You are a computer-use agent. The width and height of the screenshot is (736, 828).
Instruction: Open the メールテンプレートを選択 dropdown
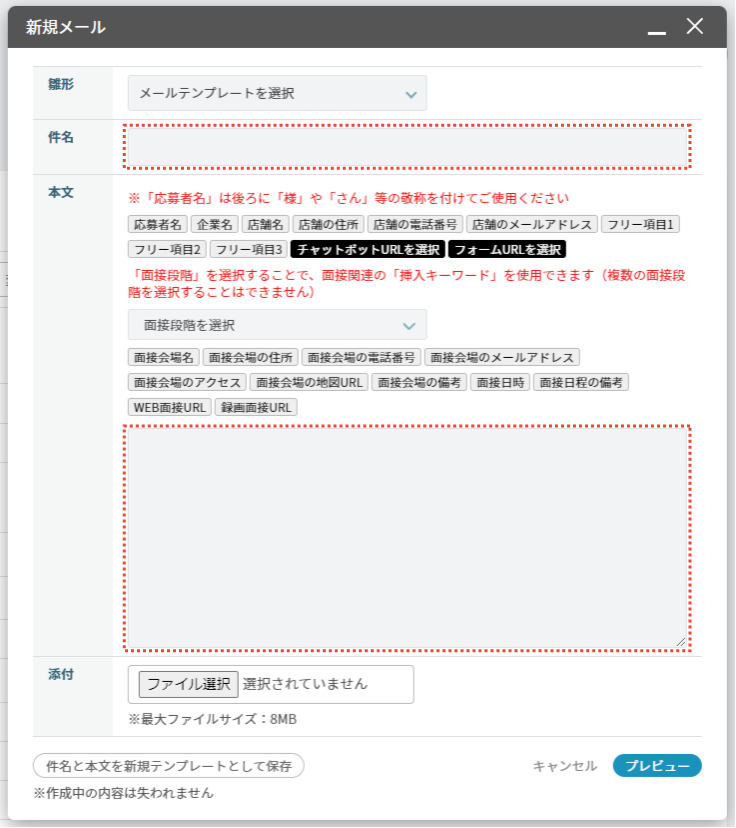[277, 93]
